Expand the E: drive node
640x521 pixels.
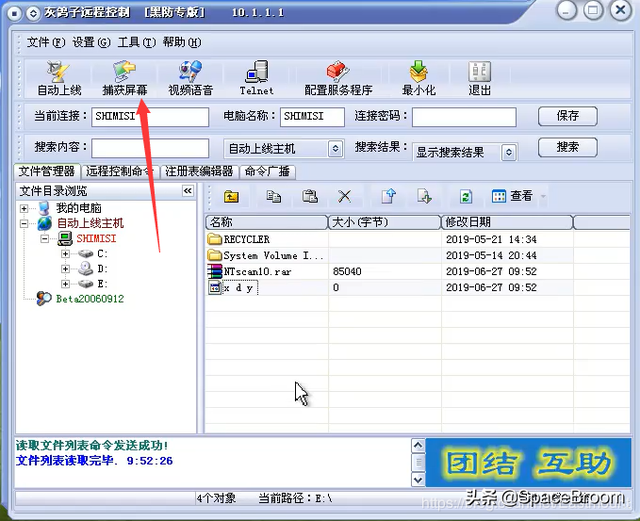(65, 284)
